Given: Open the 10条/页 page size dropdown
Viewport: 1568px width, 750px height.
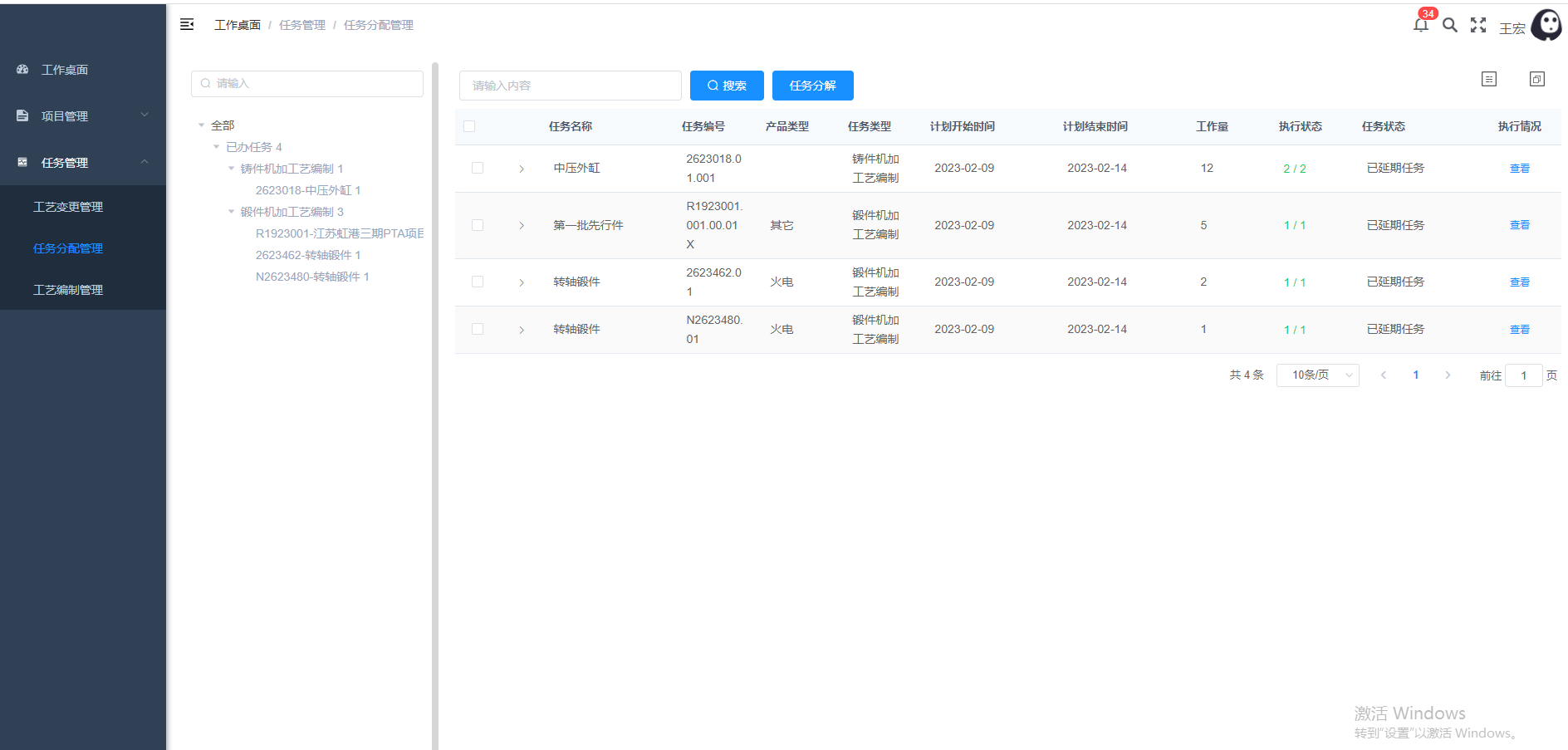Looking at the screenshot, I should pyautogui.click(x=1318, y=375).
